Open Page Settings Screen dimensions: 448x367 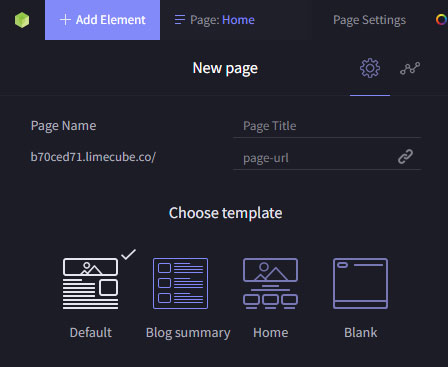pos(369,20)
